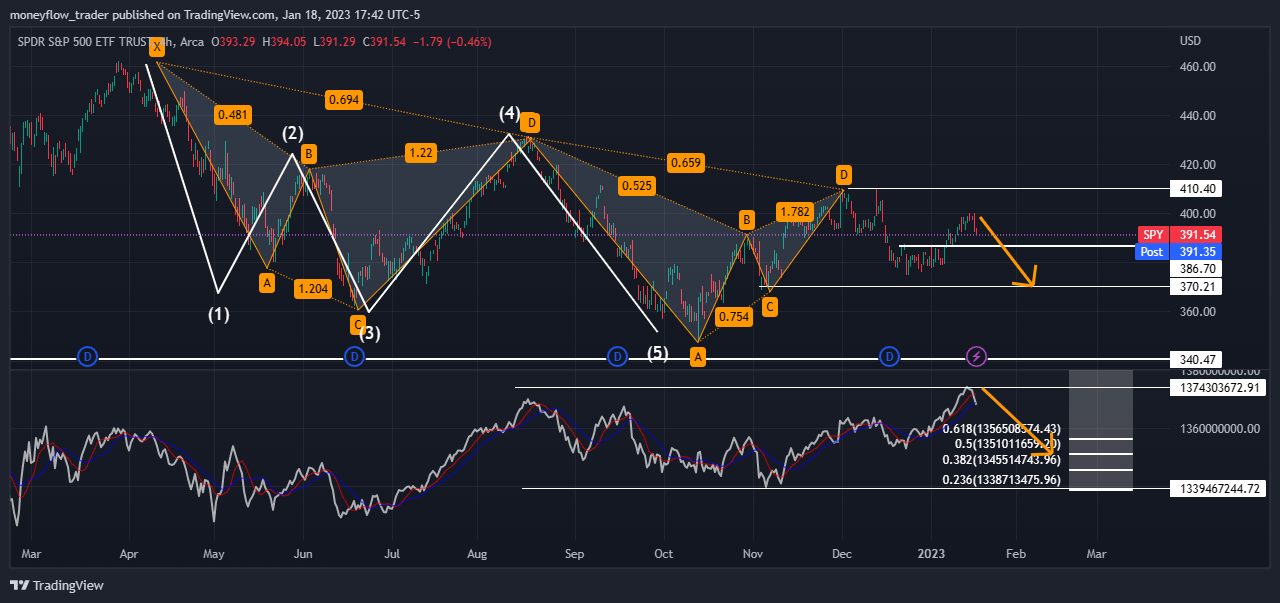Click the blue Post 391.35 price tag
The width and height of the screenshot is (1280, 603).
pos(1180,252)
